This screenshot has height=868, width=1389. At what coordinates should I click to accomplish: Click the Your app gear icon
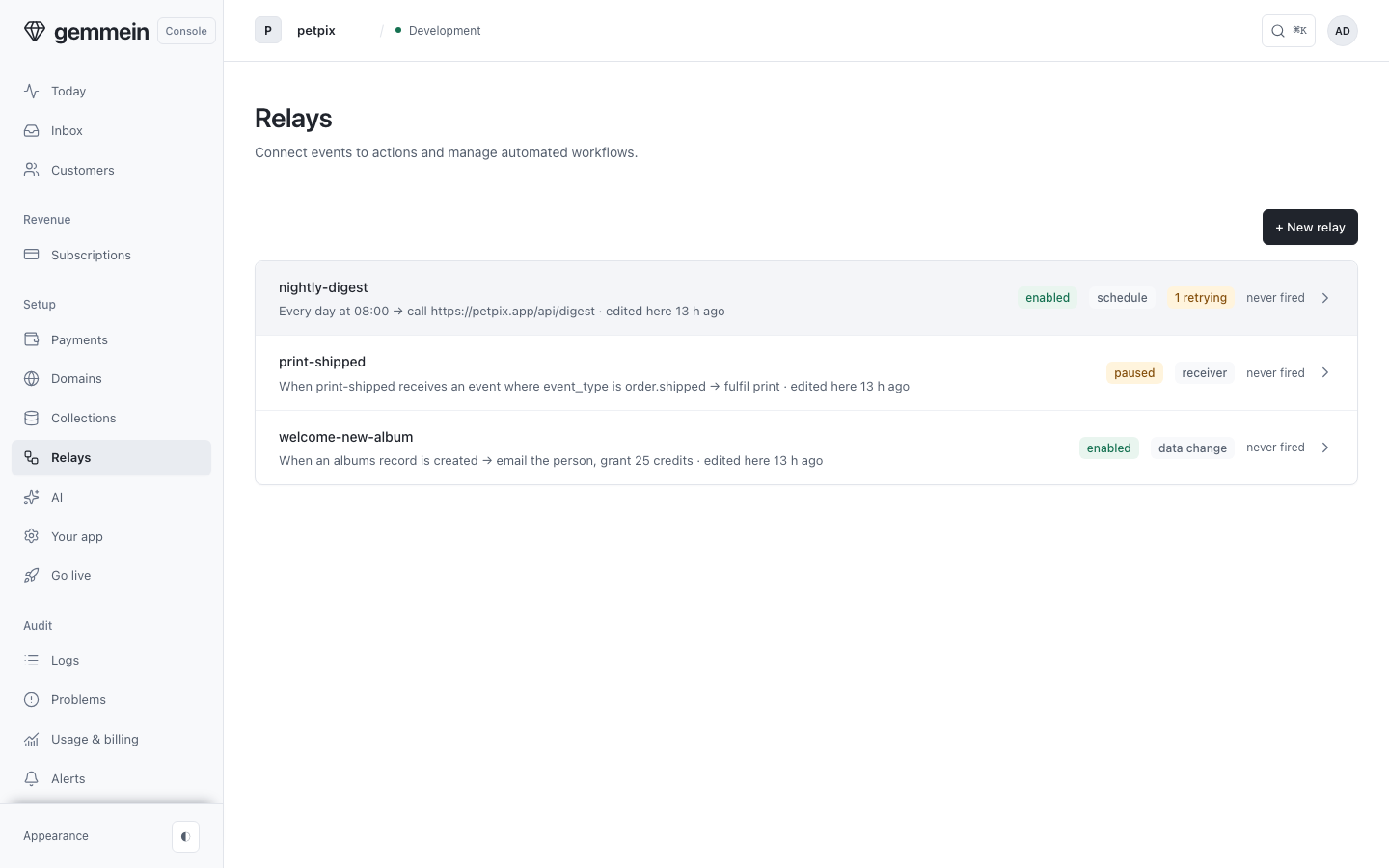[x=32, y=536]
